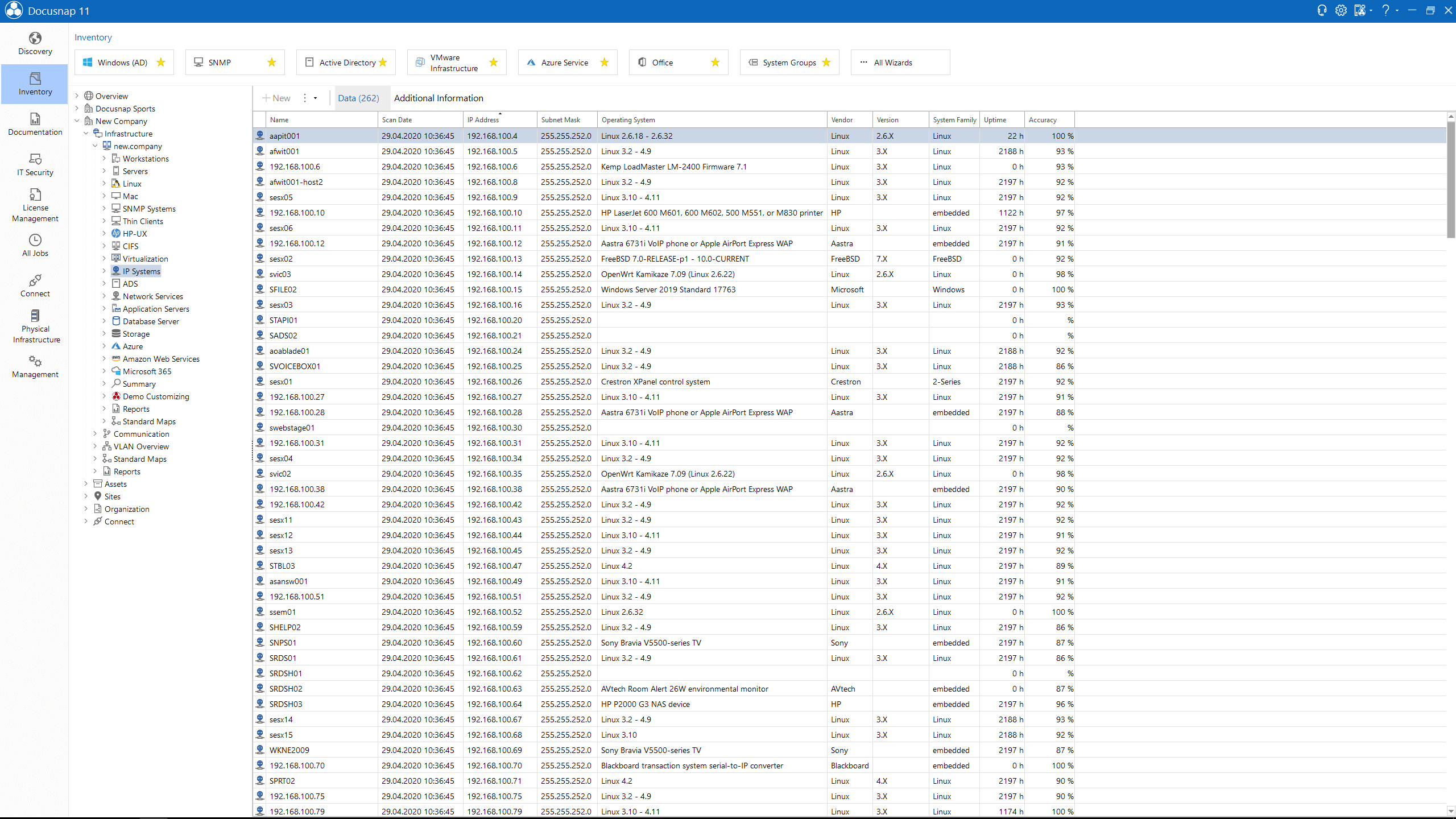1456x819 pixels.
Task: Toggle favorite star on VMware Infrastructure wizard
Action: pos(494,63)
